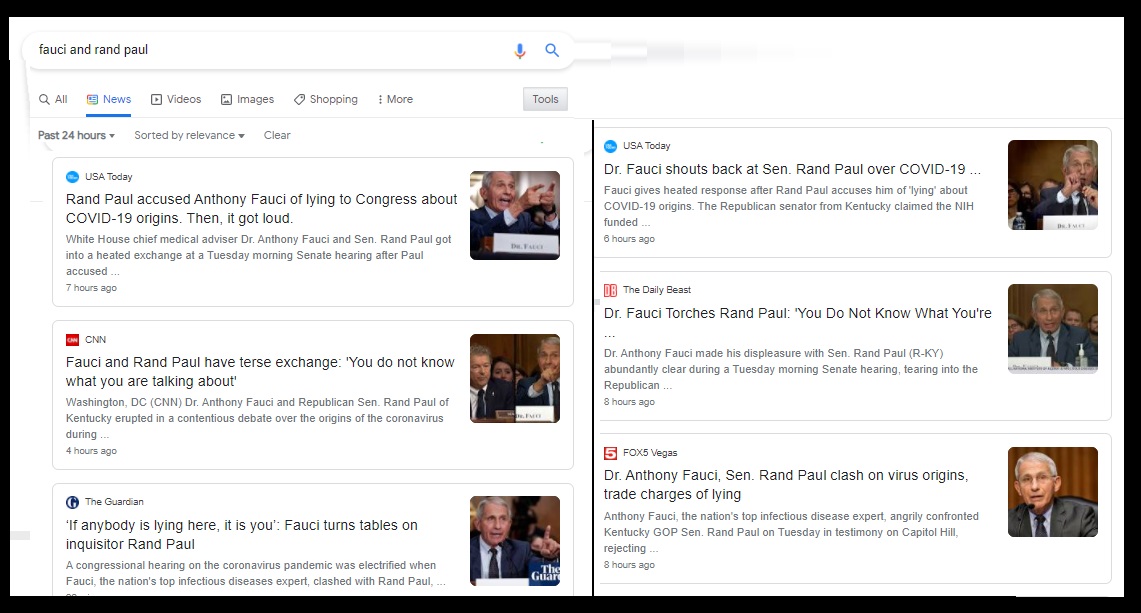Click 'The Daily Beast' source name text
The height and width of the screenshot is (613, 1141).
[657, 290]
